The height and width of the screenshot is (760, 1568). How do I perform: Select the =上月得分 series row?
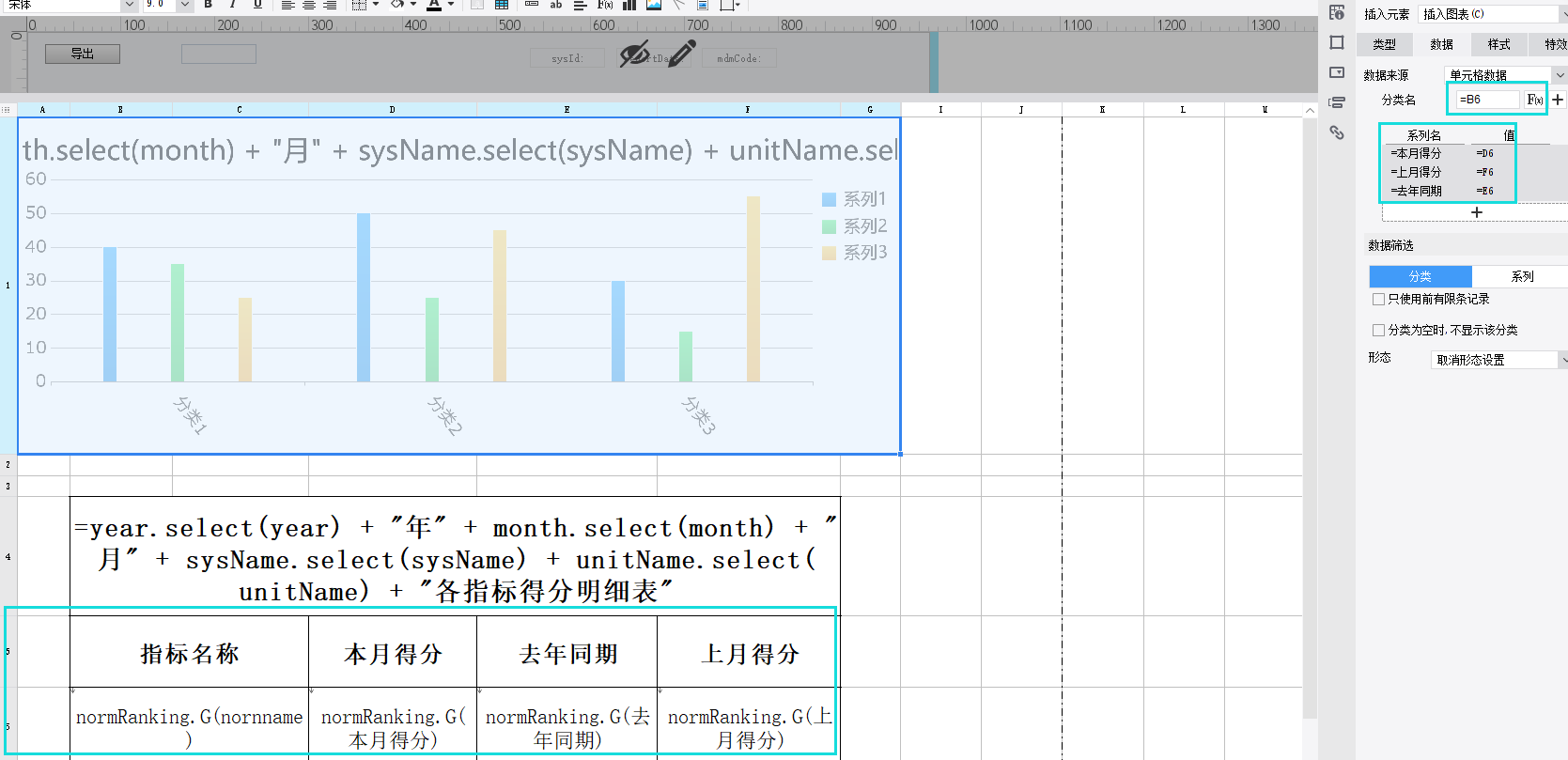[1416, 172]
